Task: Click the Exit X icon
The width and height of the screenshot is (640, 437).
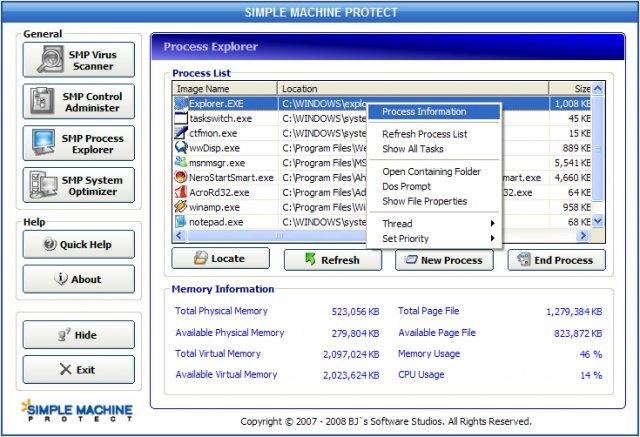Action: pyautogui.click(x=65, y=369)
